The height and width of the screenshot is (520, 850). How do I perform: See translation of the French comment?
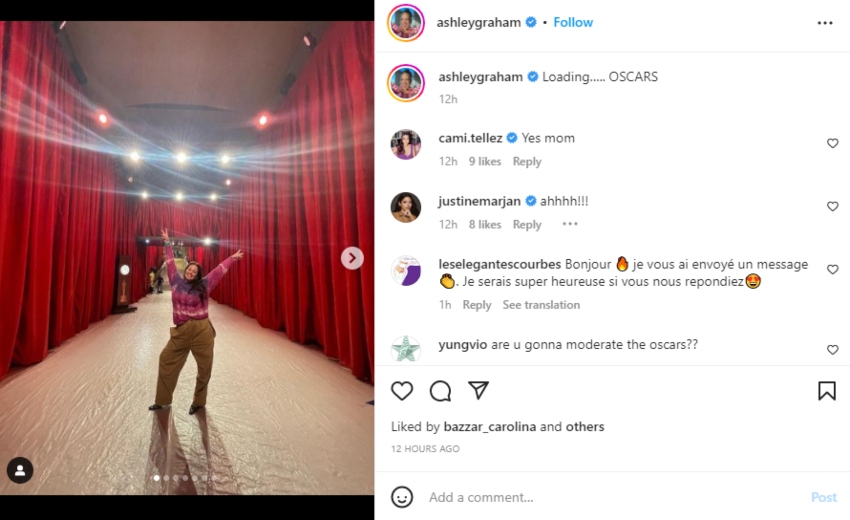tap(541, 305)
